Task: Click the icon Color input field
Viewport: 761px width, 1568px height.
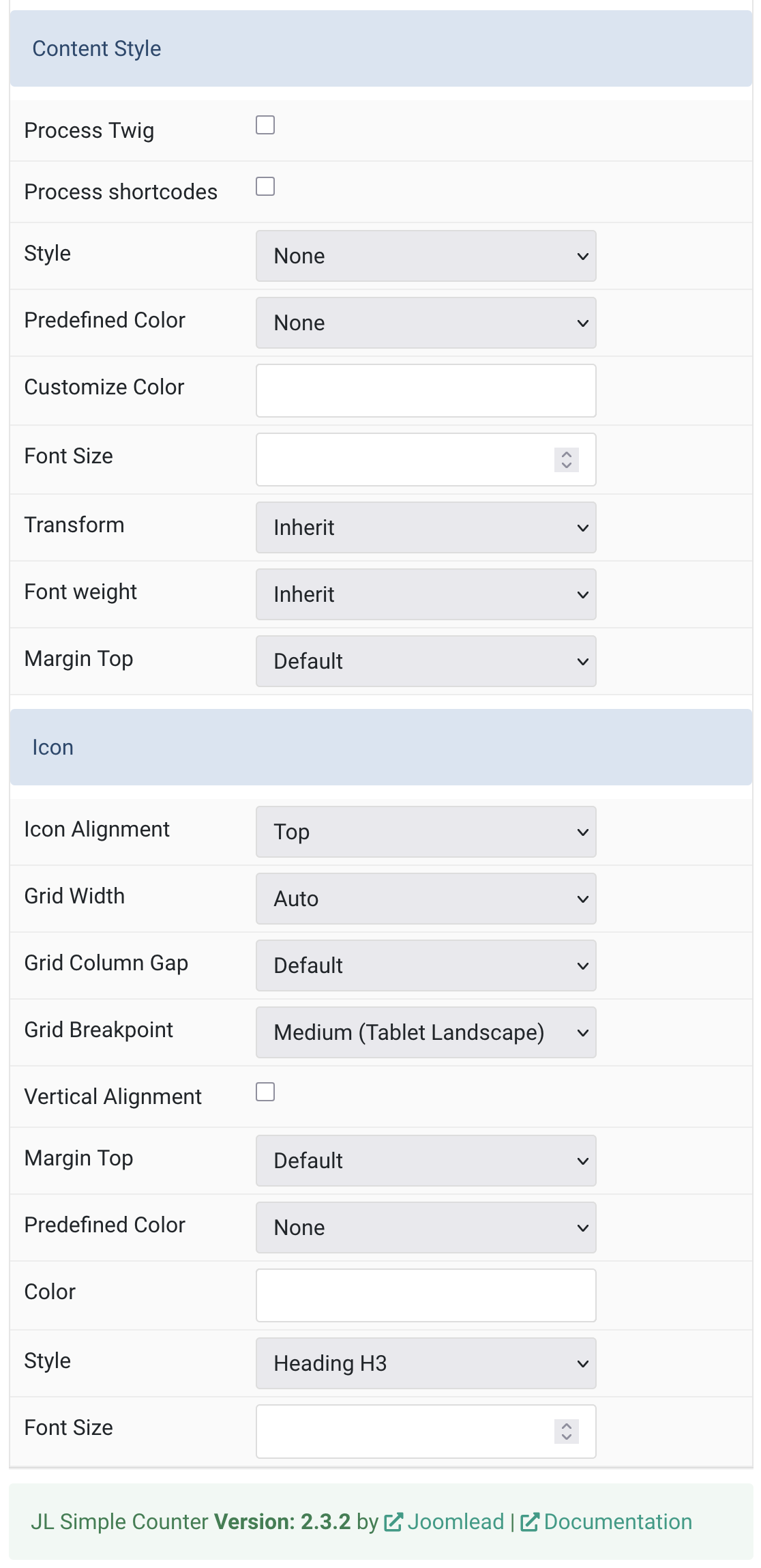Action: [426, 1295]
